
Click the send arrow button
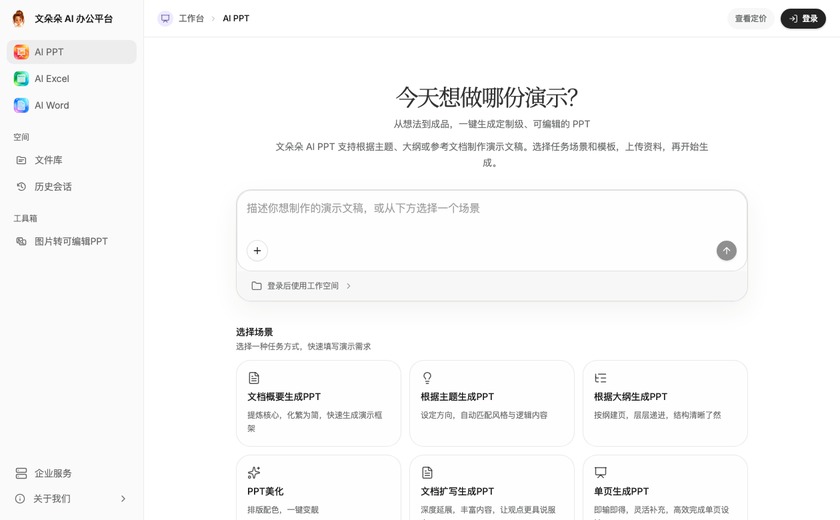click(726, 251)
